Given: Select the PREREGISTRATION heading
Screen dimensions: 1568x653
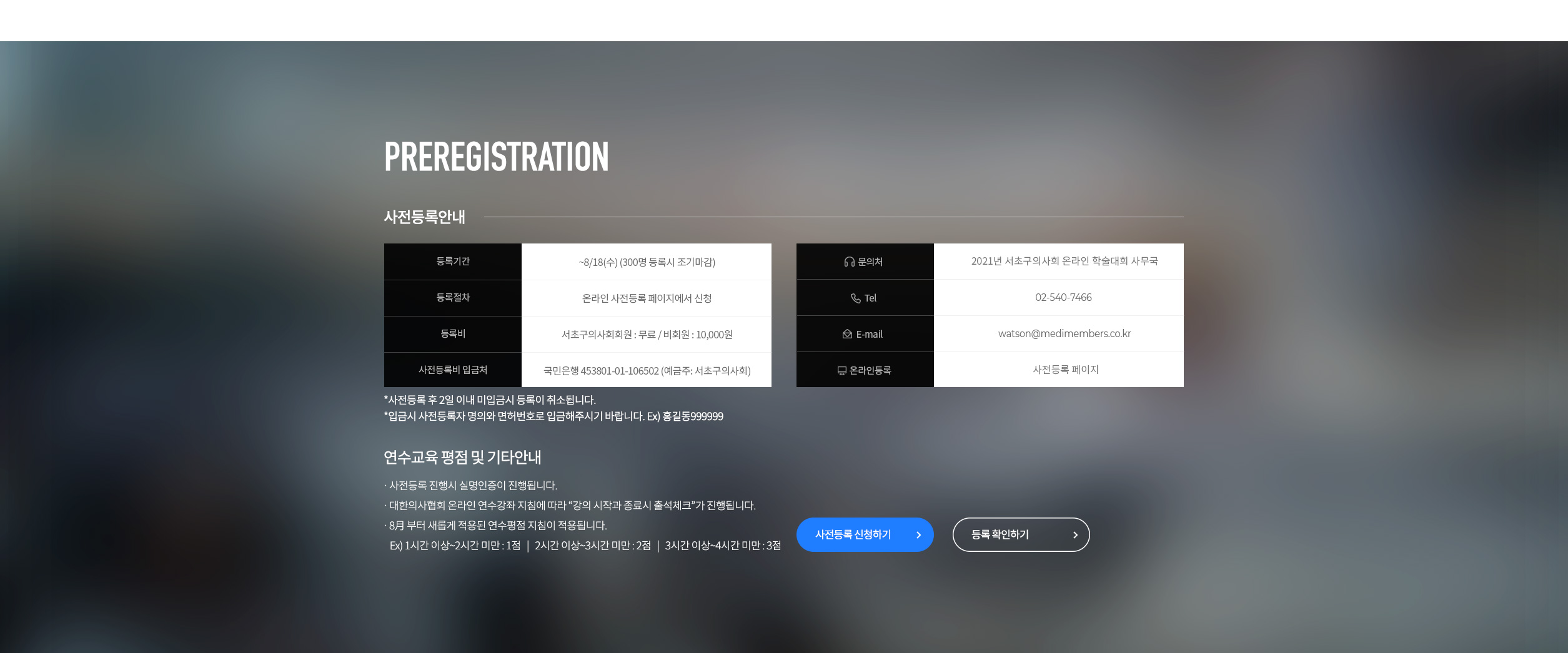Looking at the screenshot, I should pos(496,156).
